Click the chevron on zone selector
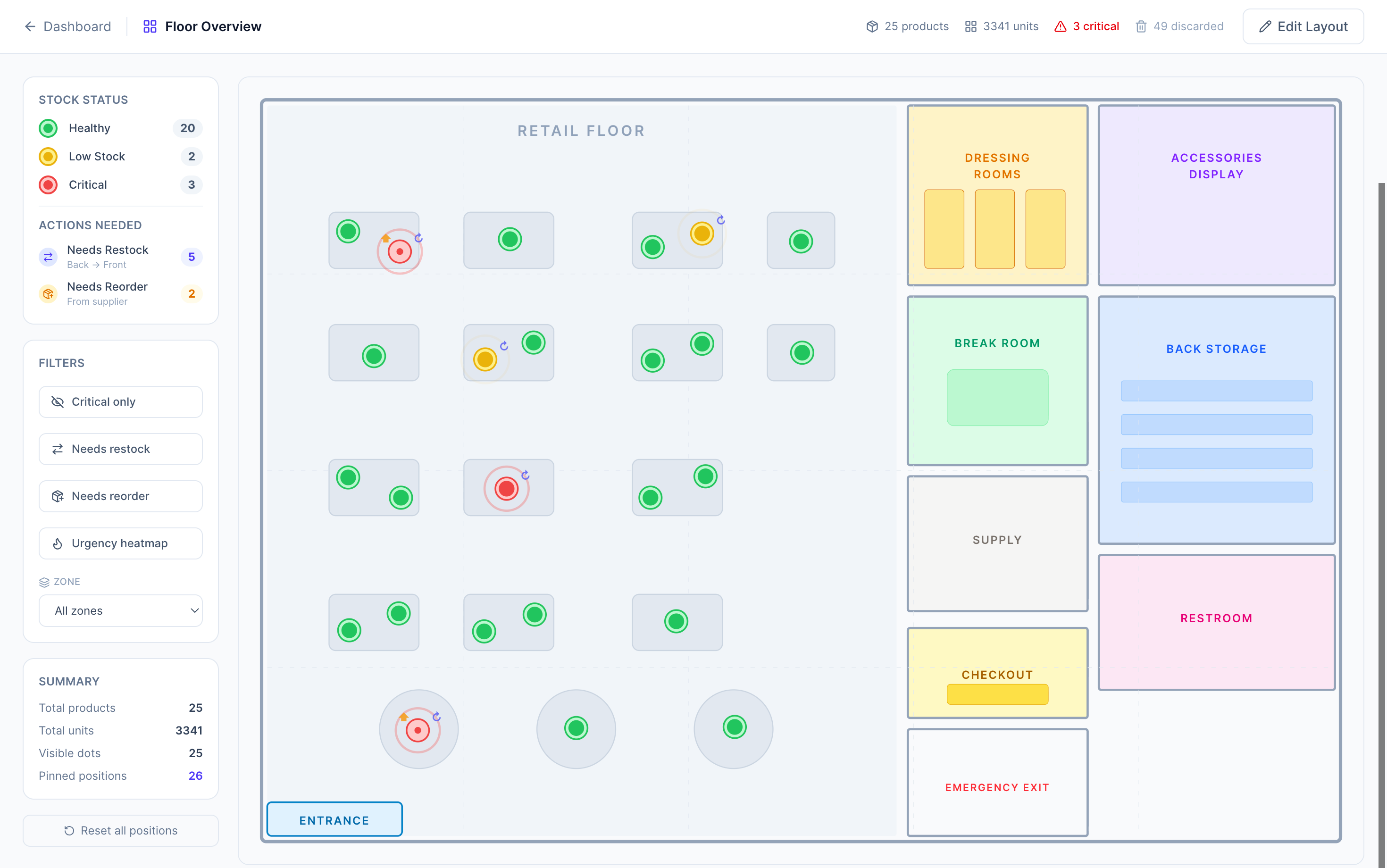The height and width of the screenshot is (868, 1387). click(x=195, y=611)
